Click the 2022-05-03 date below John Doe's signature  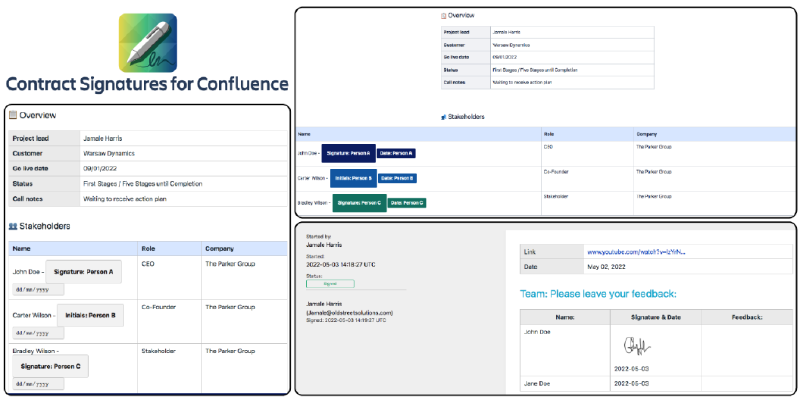click(x=631, y=369)
